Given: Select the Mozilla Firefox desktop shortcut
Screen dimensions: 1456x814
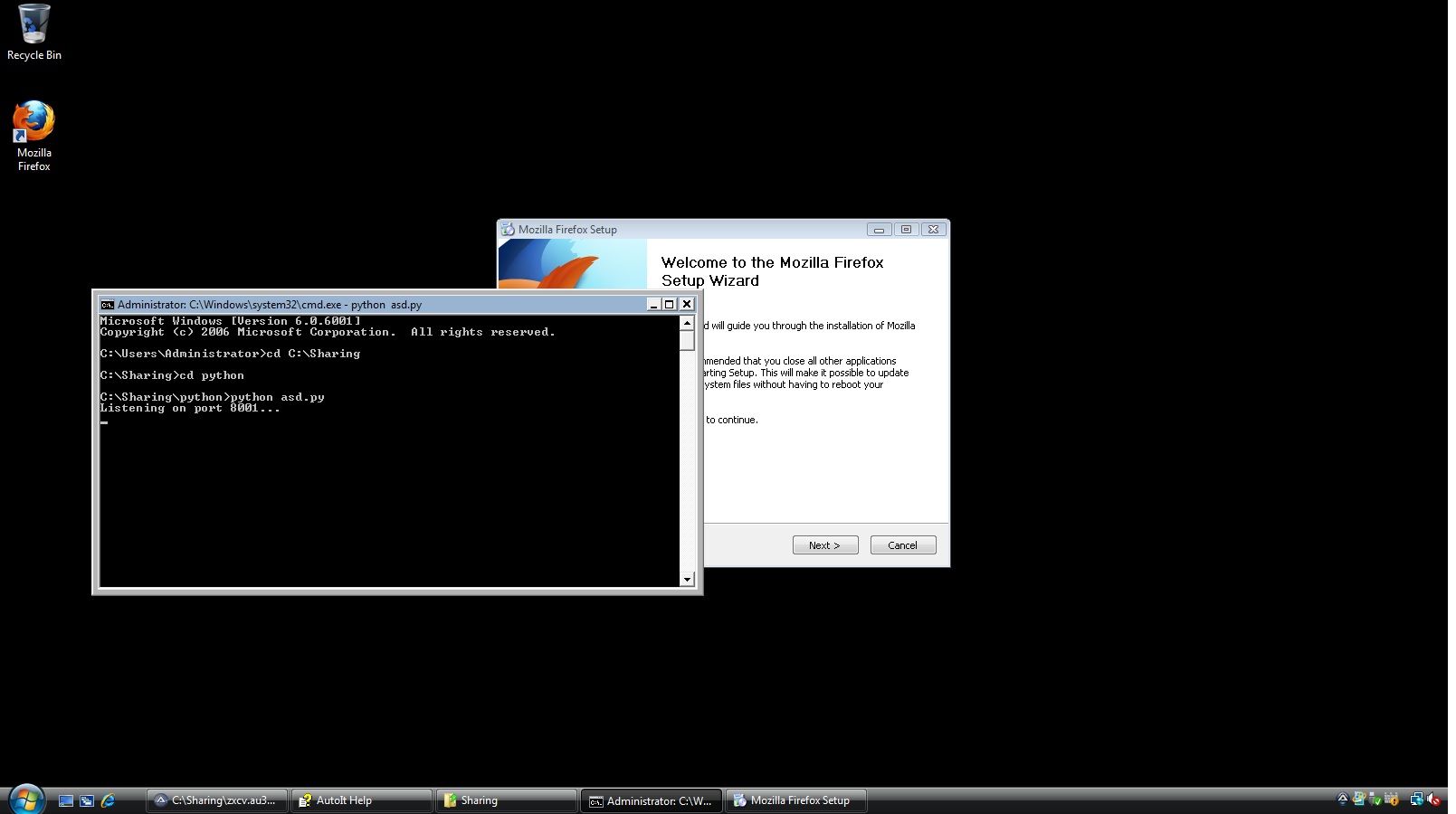Looking at the screenshot, I should coord(33,135).
